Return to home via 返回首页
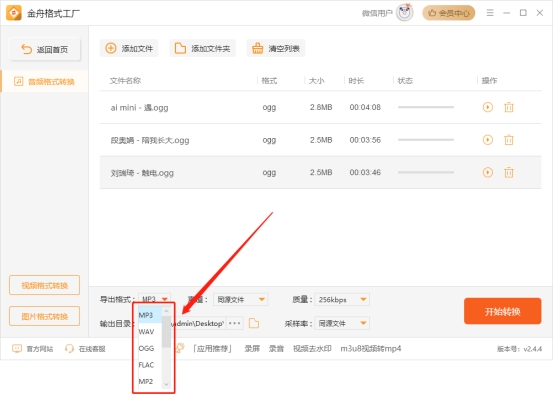 point(45,49)
